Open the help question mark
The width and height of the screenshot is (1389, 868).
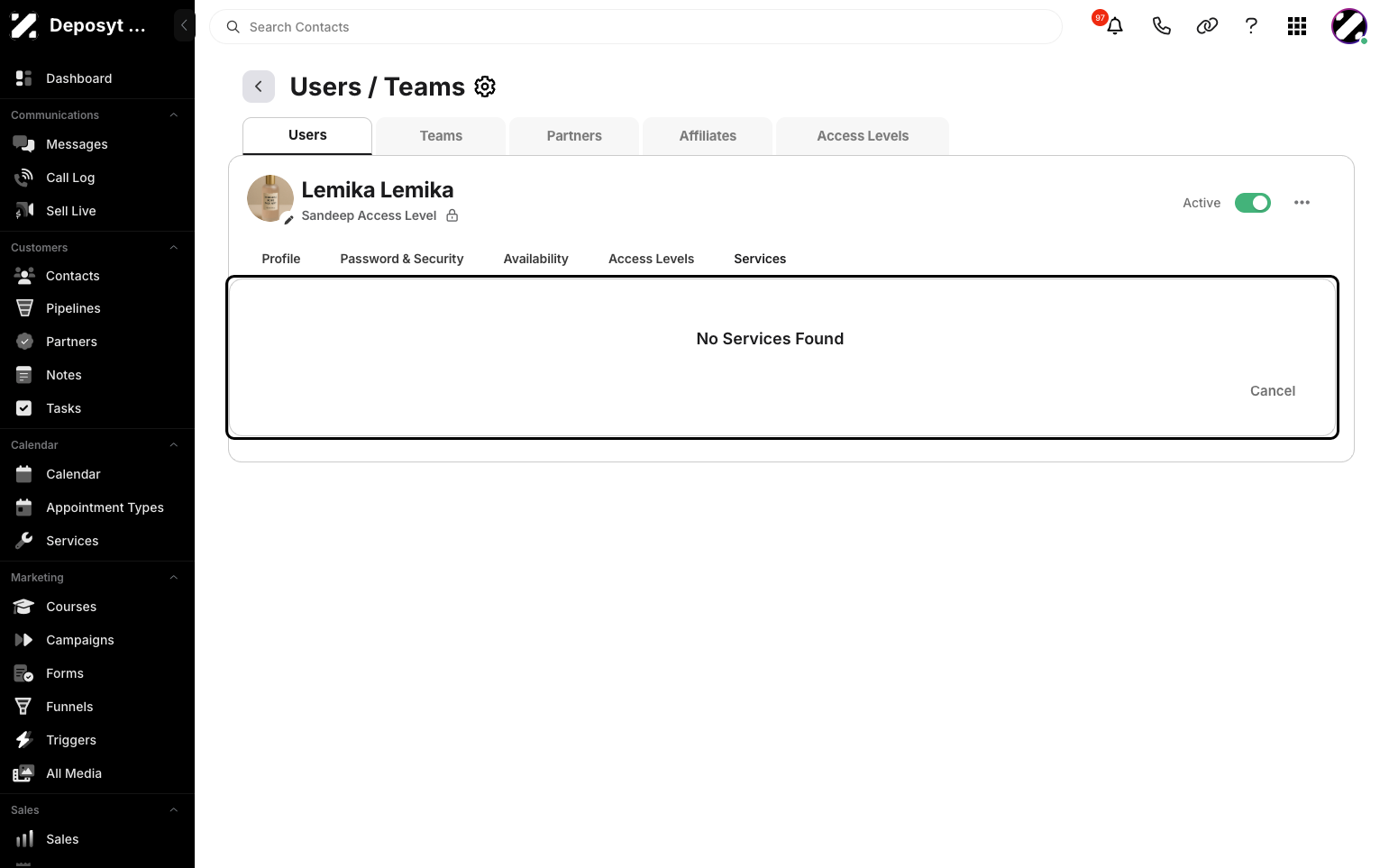point(1251,26)
